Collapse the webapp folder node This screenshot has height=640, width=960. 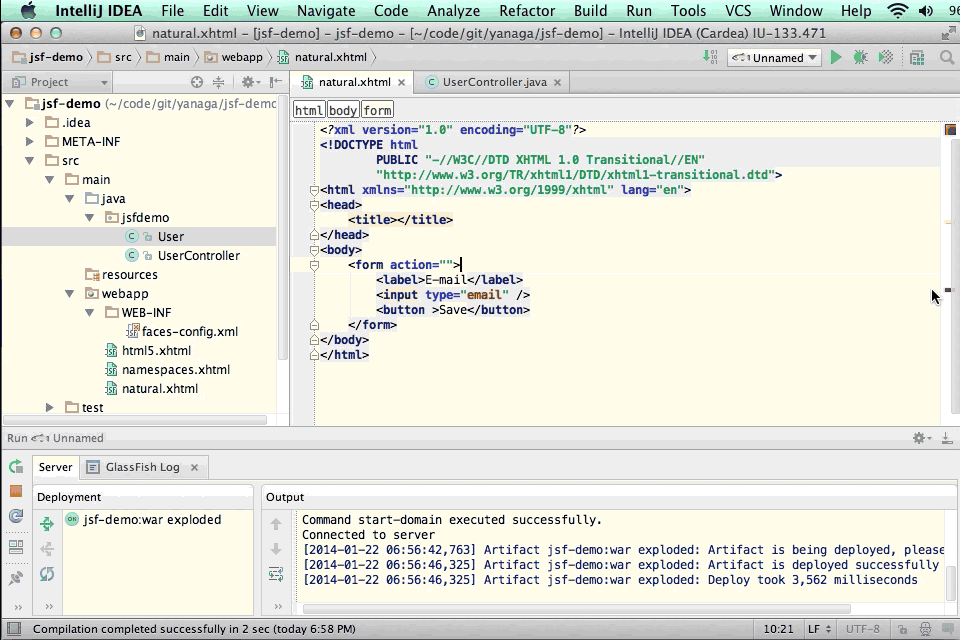69,294
